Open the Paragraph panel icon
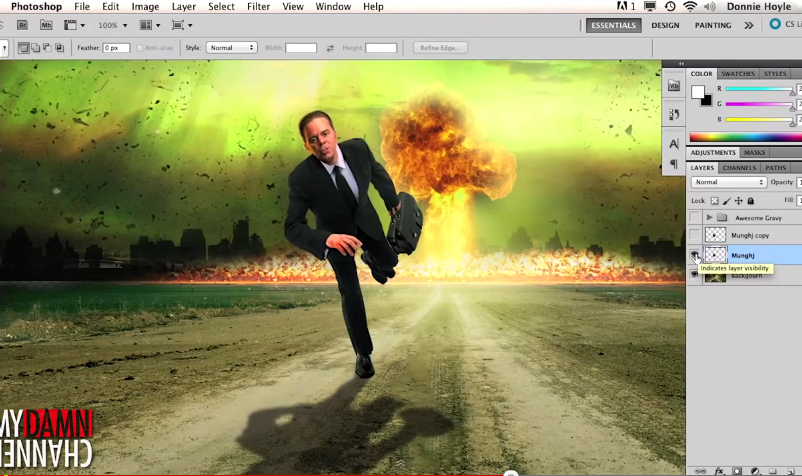 tap(674, 164)
